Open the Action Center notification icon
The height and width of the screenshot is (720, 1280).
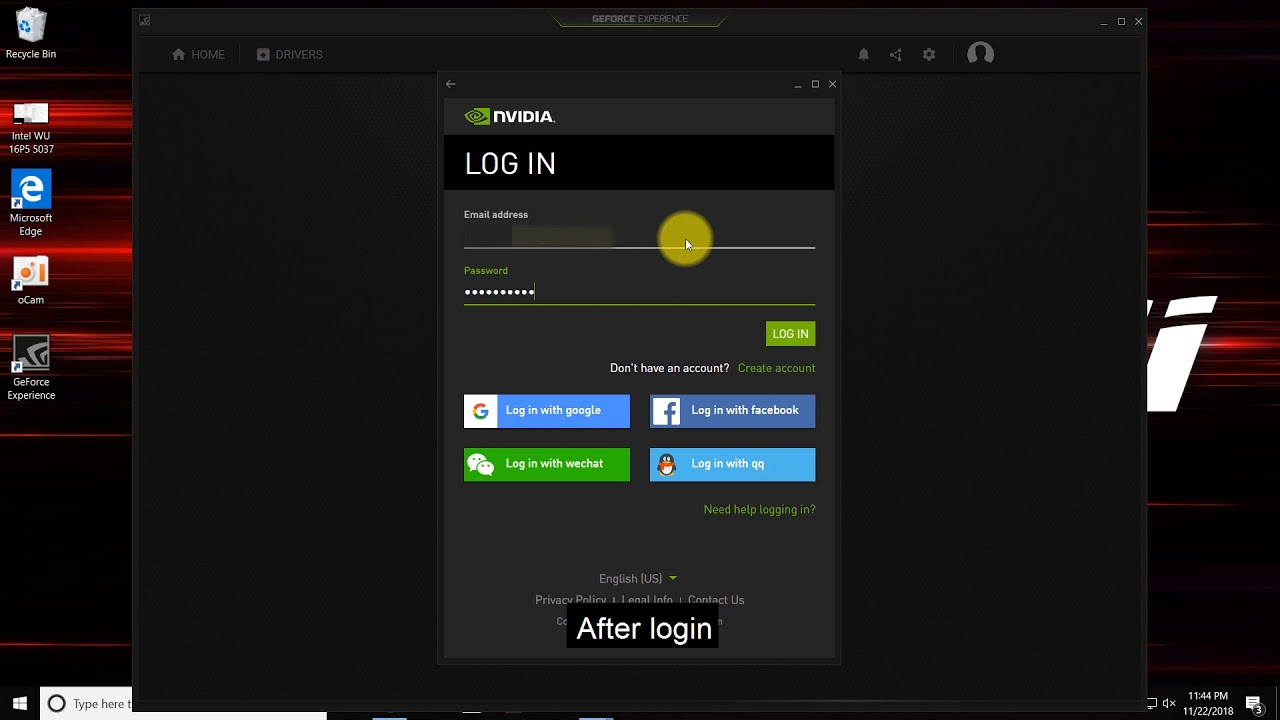tap(1254, 704)
